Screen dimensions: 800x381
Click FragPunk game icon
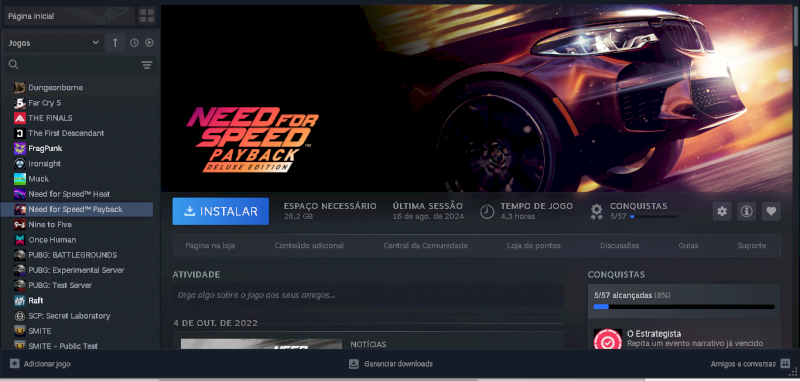[x=20, y=148]
